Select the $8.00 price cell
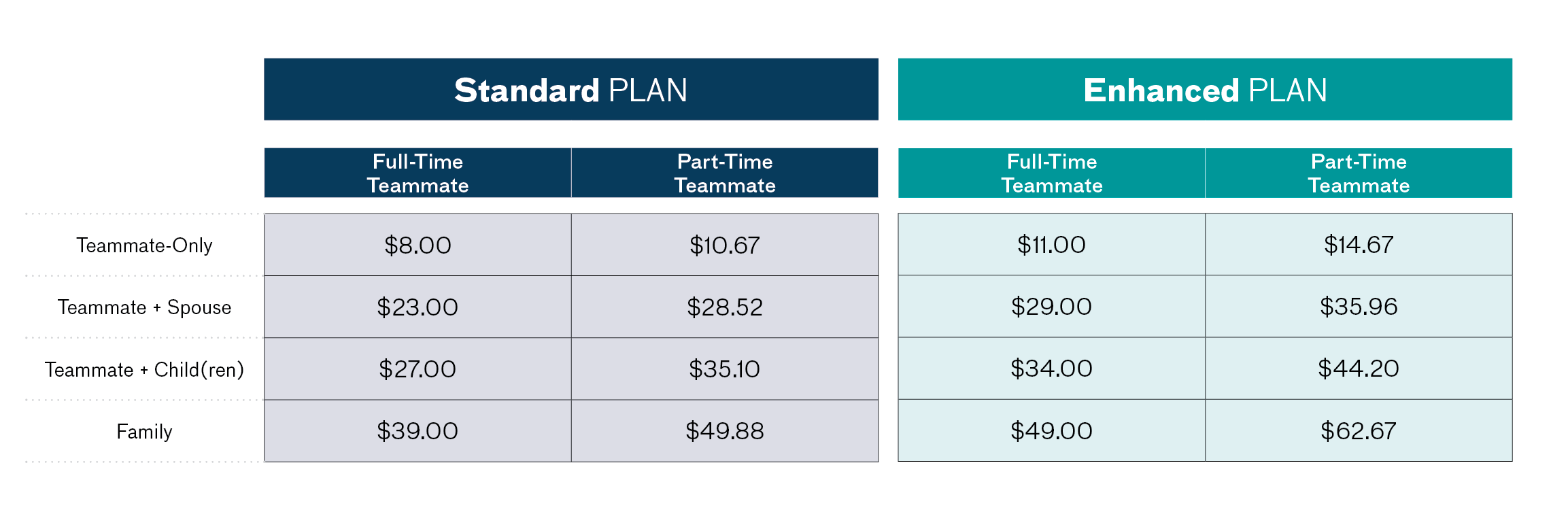Viewport: 1568px width, 512px height. [x=417, y=245]
